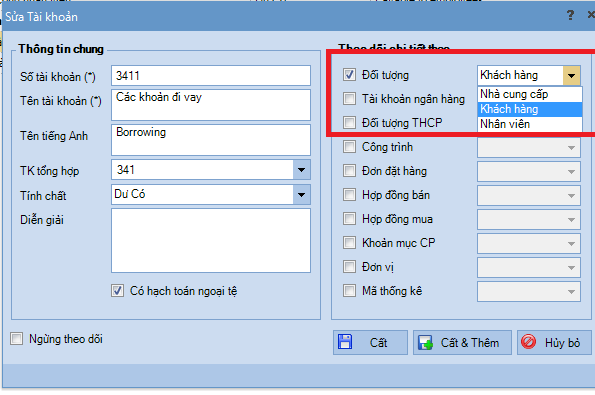Image resolution: width=595 pixels, height=395 pixels.
Task: Select Nhà cung cấp from the list
Action: click(x=530, y=94)
